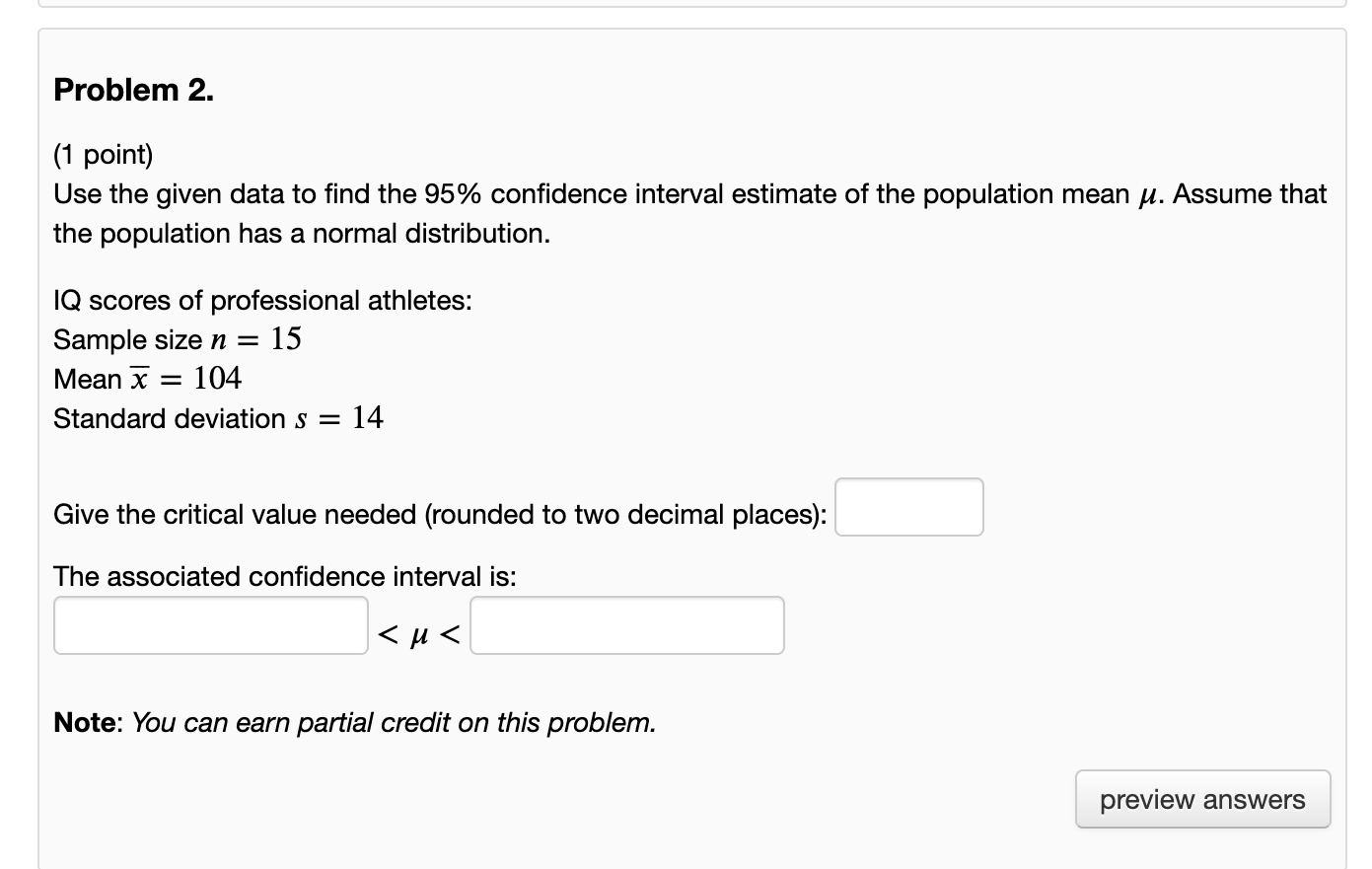Click 'IQ scores of professional athletes' text
This screenshot has width=1372, height=869.
pos(262,300)
